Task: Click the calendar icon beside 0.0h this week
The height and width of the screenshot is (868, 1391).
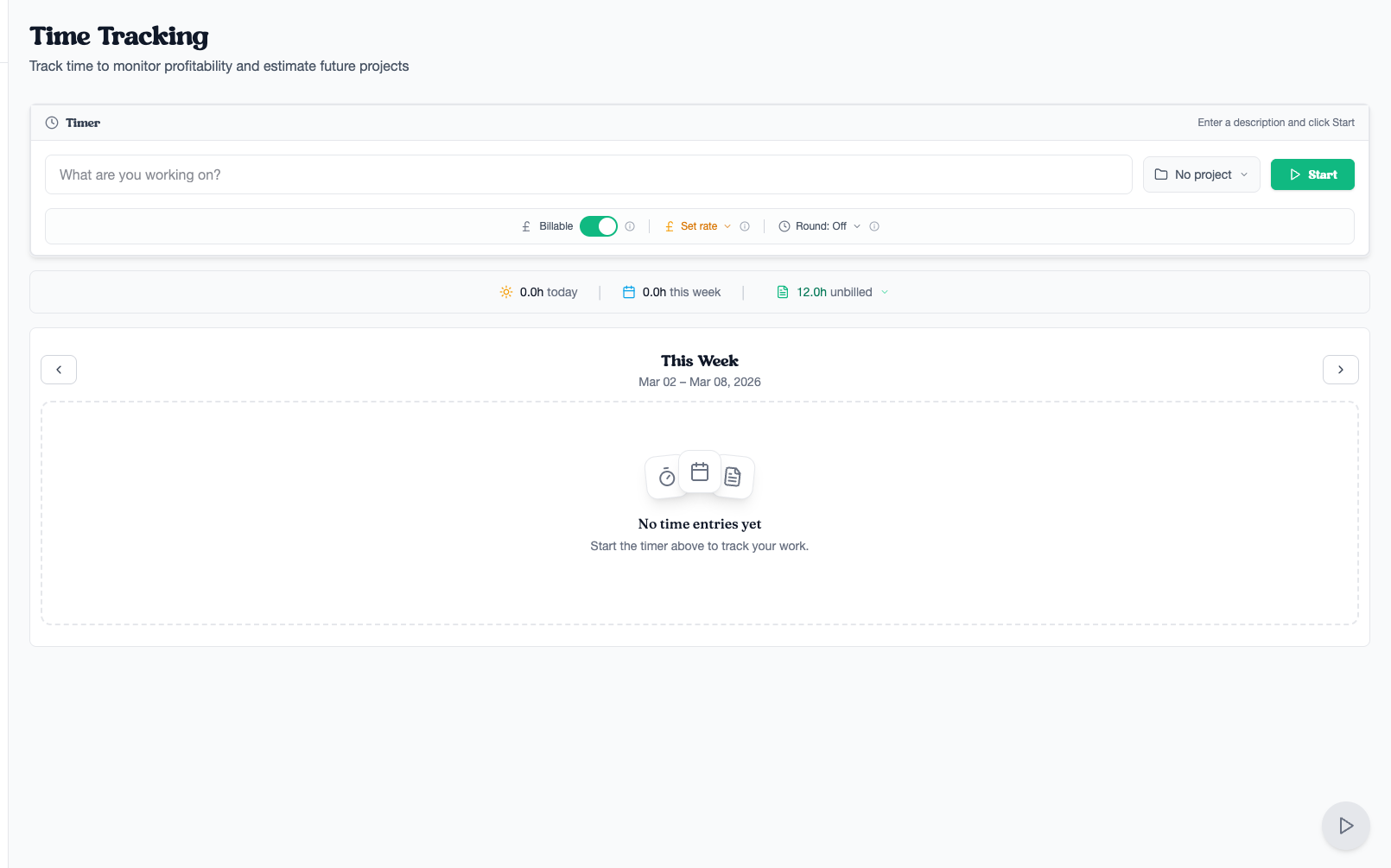Action: [629, 292]
